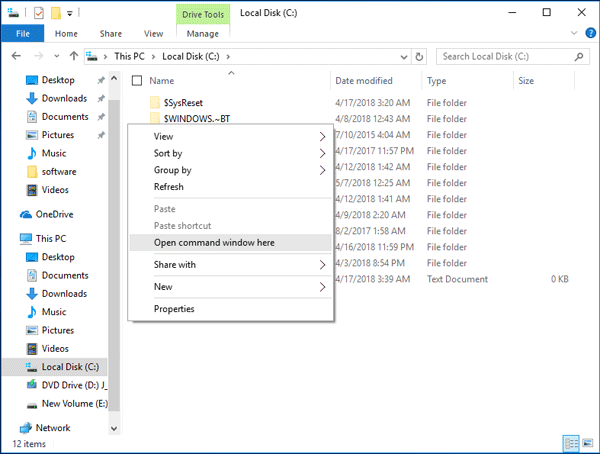Screen dimensions: 600x454
Task: Click the OneDrive cloud icon
Action: click(26, 214)
